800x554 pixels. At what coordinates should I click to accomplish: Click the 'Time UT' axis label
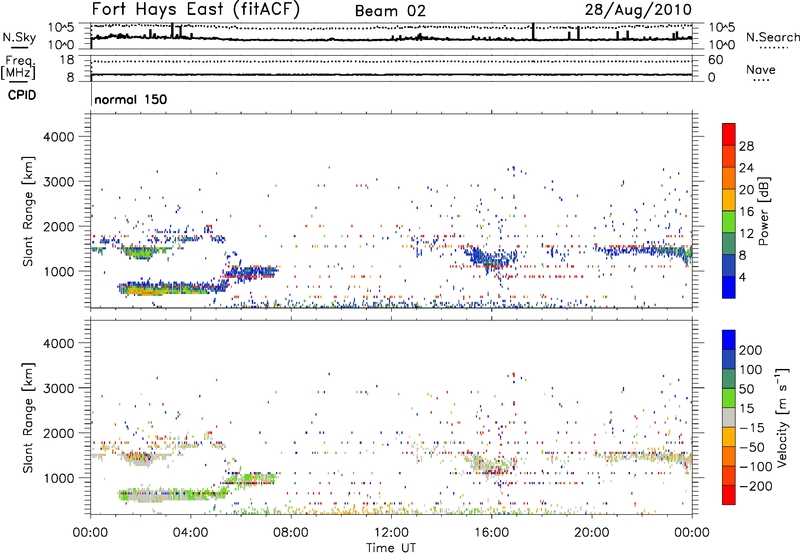coord(391,547)
